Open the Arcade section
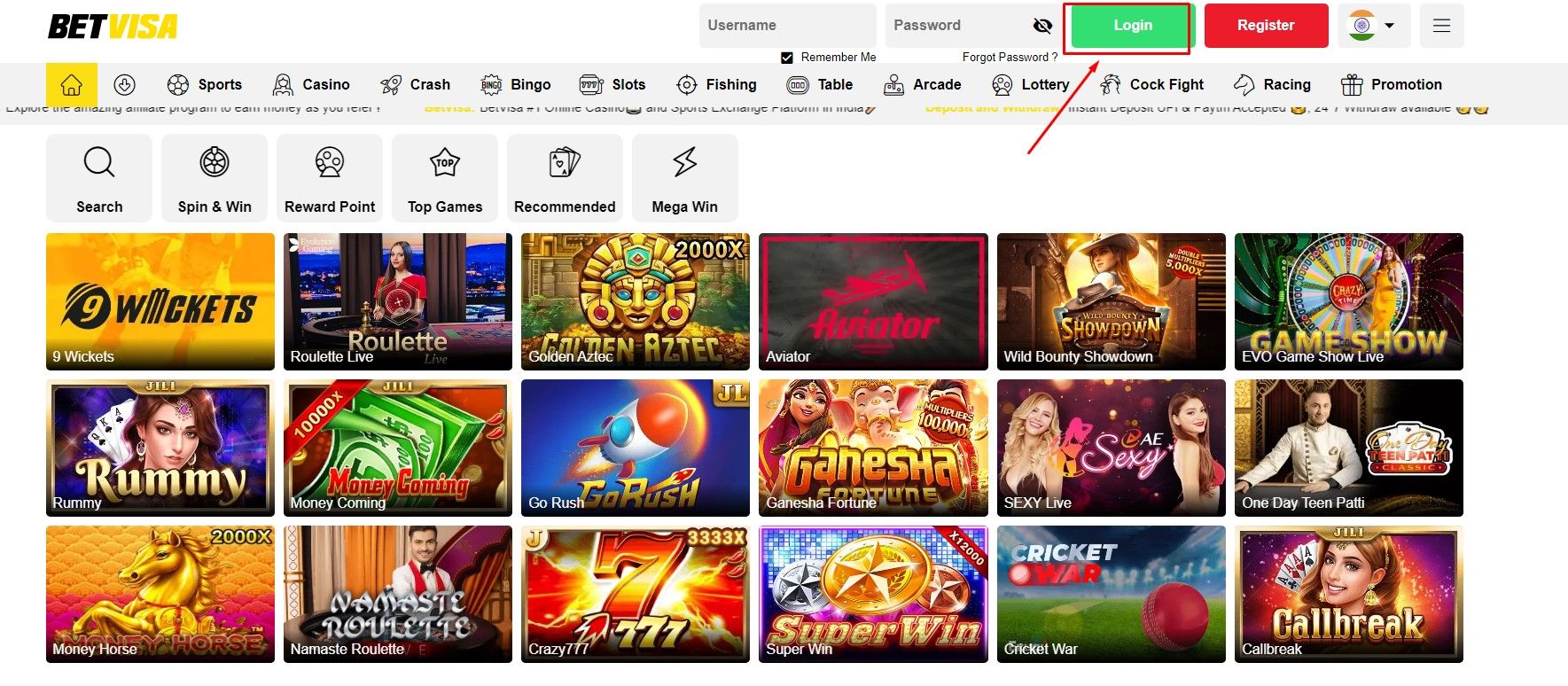 pos(923,85)
